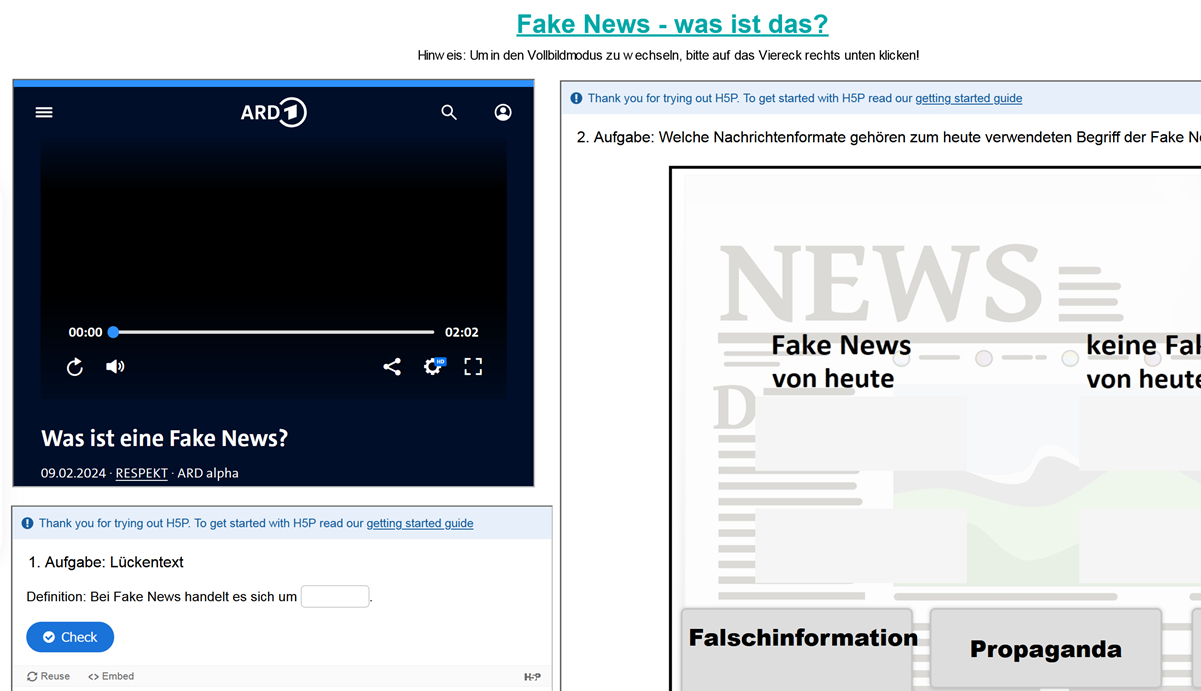Restart the video with replay icon
This screenshot has width=1201, height=691.
pos(75,367)
